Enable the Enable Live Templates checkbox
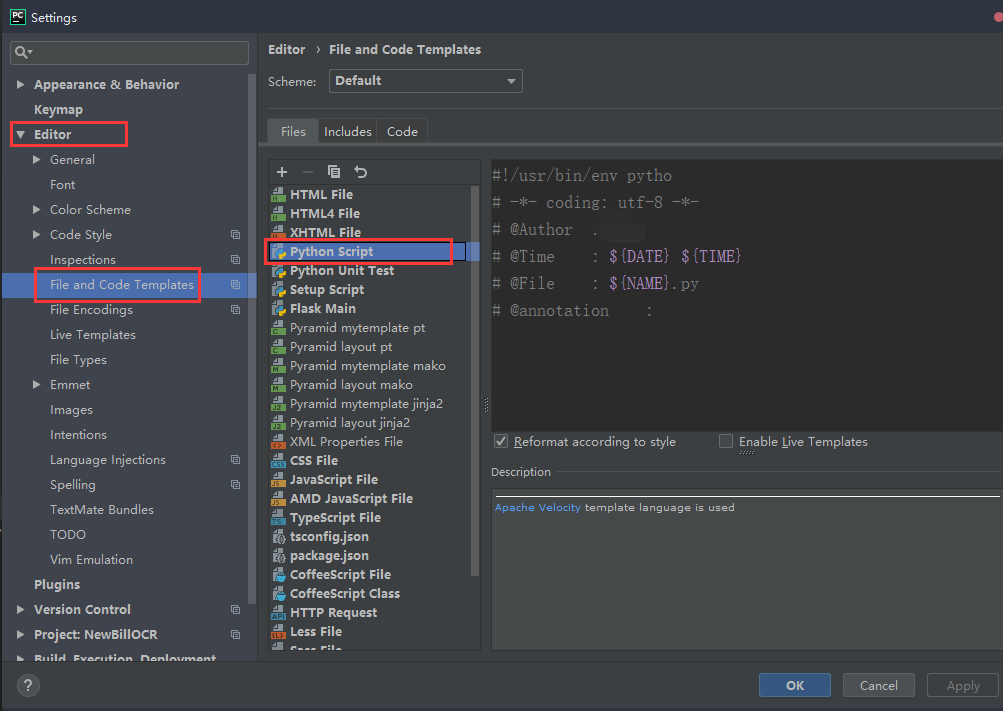The width and height of the screenshot is (1003, 711). [x=725, y=441]
